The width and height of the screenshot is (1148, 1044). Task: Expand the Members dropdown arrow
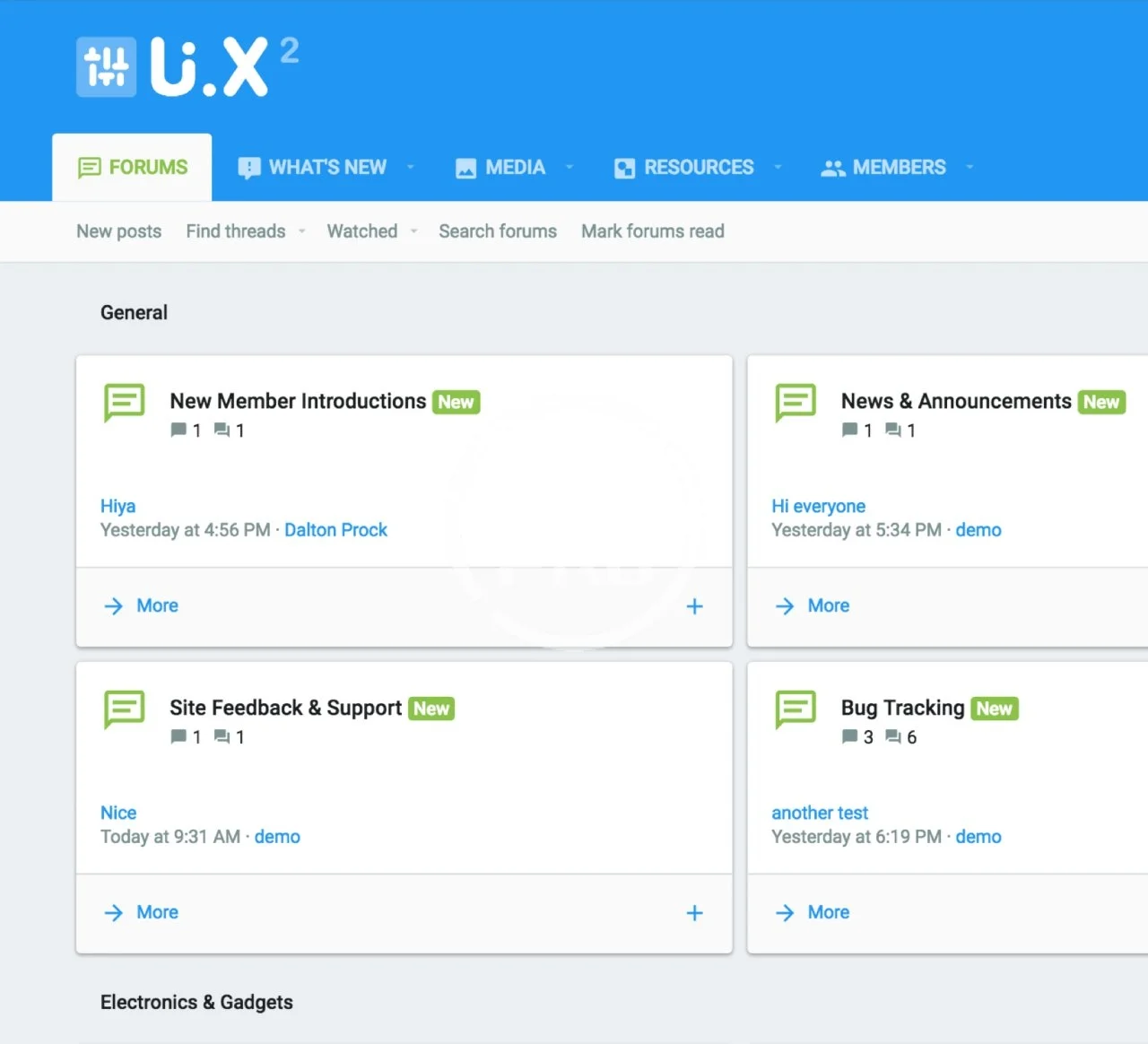click(970, 167)
